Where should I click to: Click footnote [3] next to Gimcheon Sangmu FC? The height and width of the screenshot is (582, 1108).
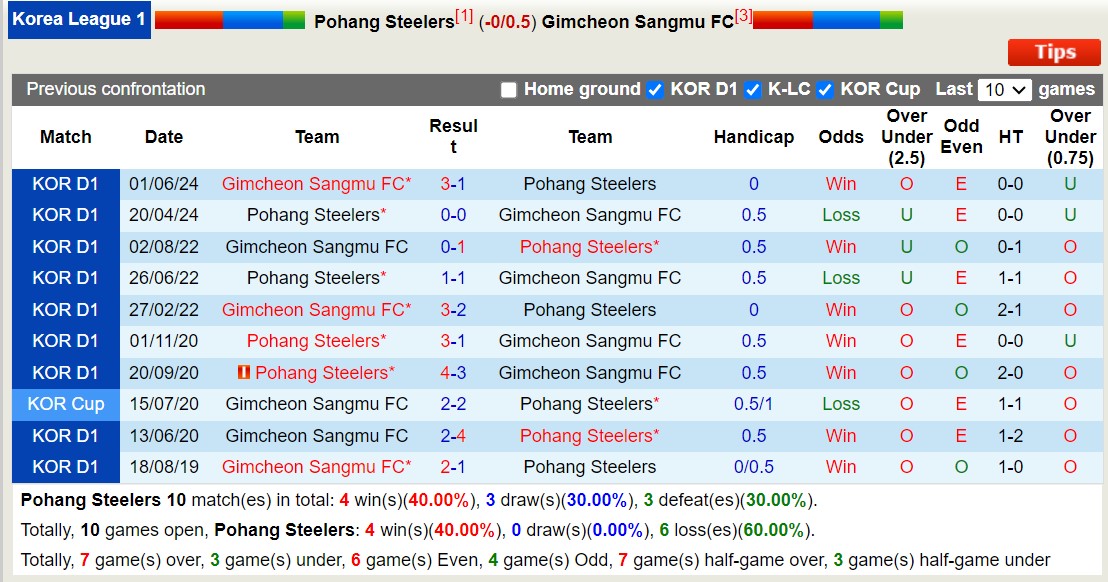[x=742, y=14]
